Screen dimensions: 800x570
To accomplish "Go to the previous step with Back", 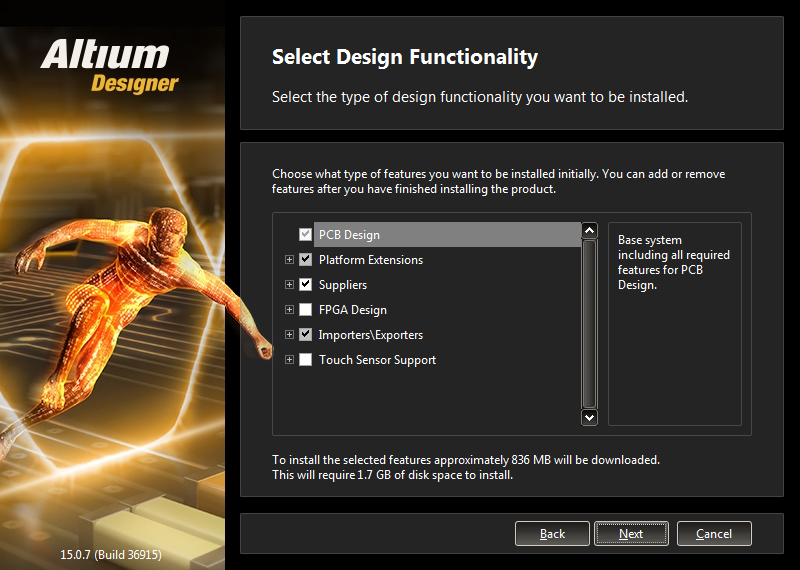I will click(552, 534).
